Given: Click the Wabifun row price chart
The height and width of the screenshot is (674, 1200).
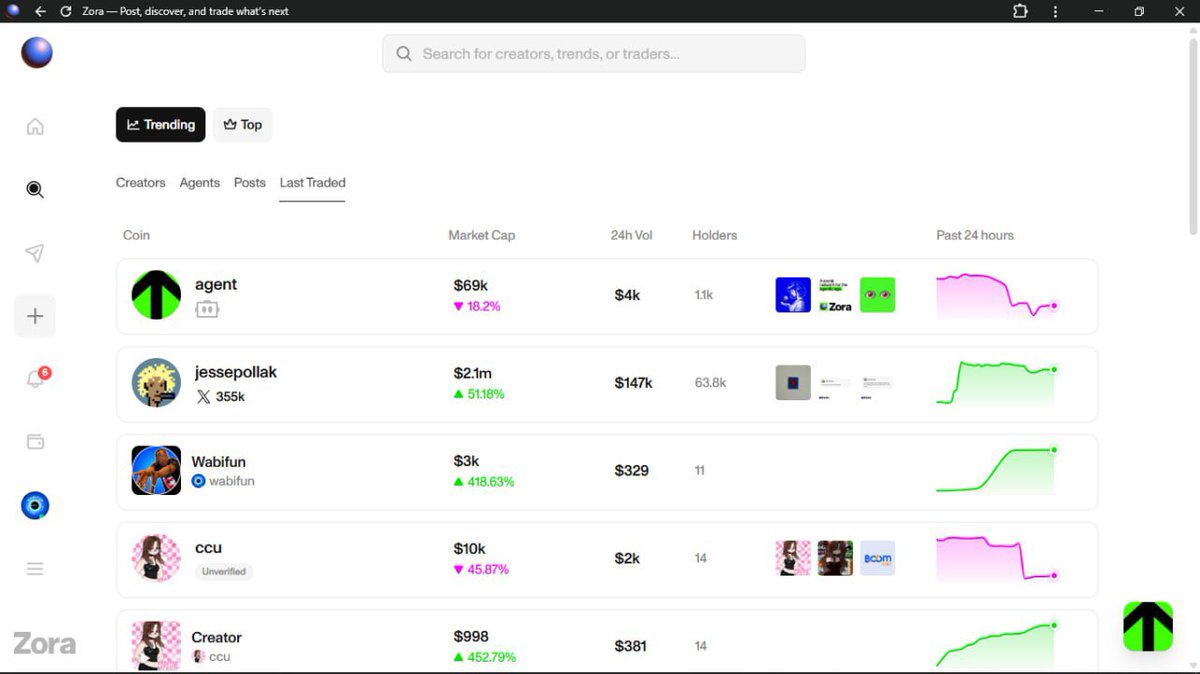Looking at the screenshot, I should point(997,470).
